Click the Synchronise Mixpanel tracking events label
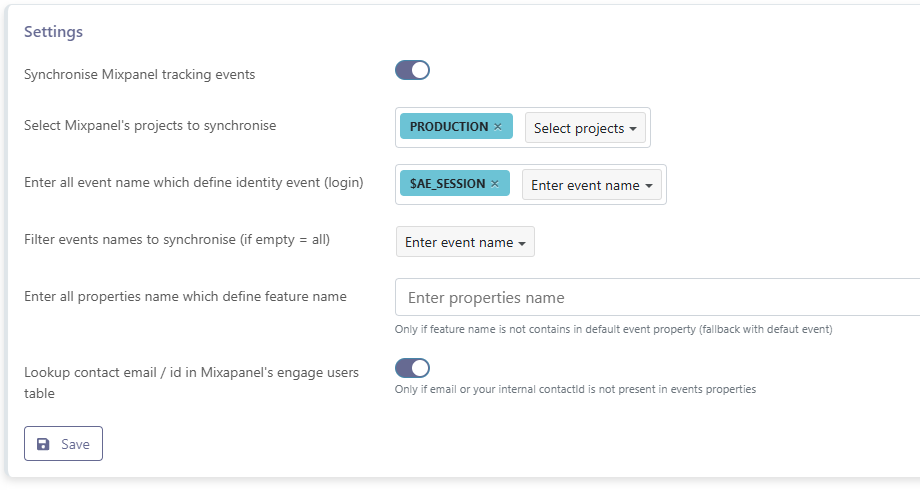Image resolution: width=920 pixels, height=490 pixels. [139, 74]
